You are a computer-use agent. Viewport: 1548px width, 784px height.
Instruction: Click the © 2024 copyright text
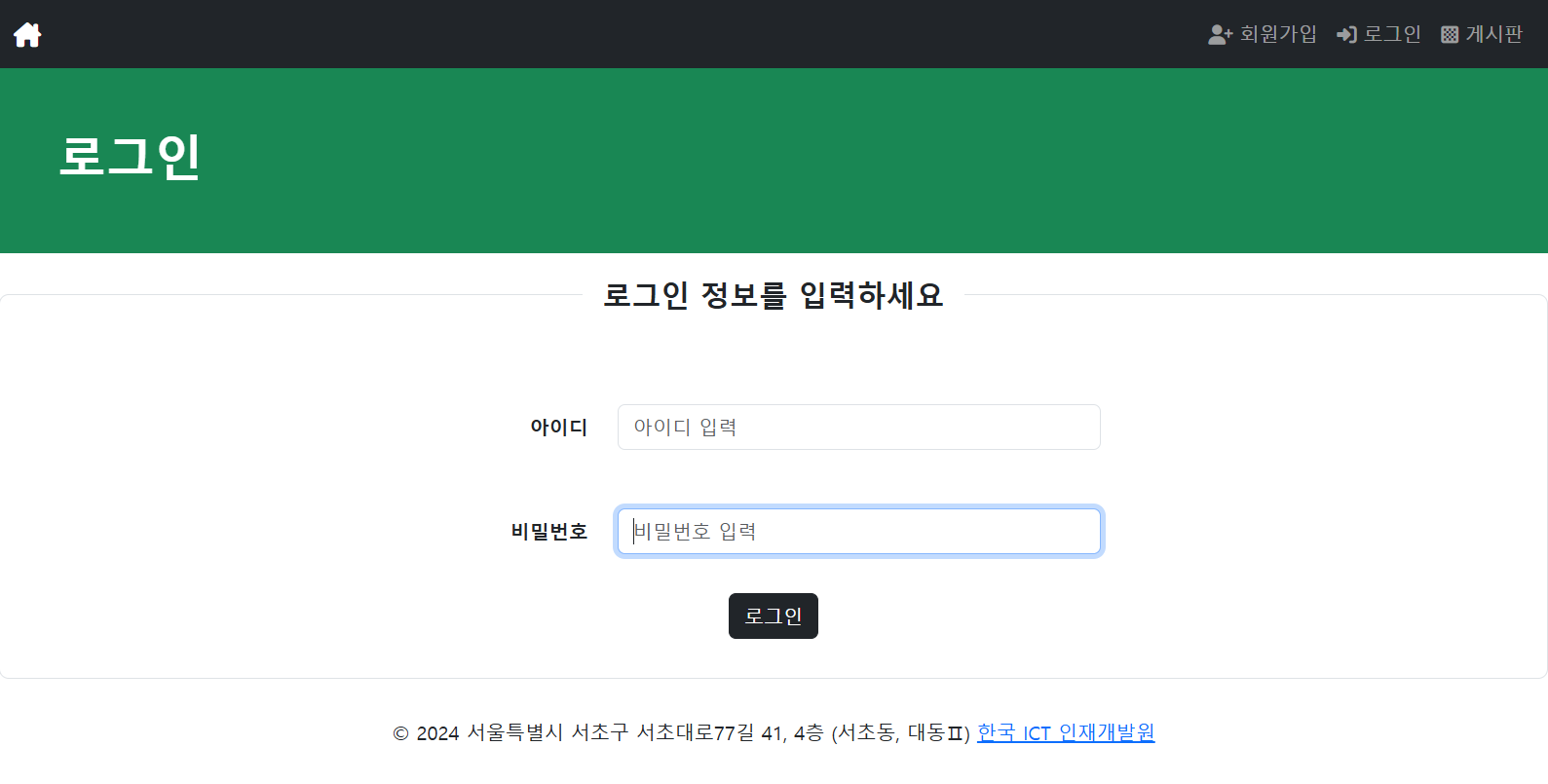(426, 733)
